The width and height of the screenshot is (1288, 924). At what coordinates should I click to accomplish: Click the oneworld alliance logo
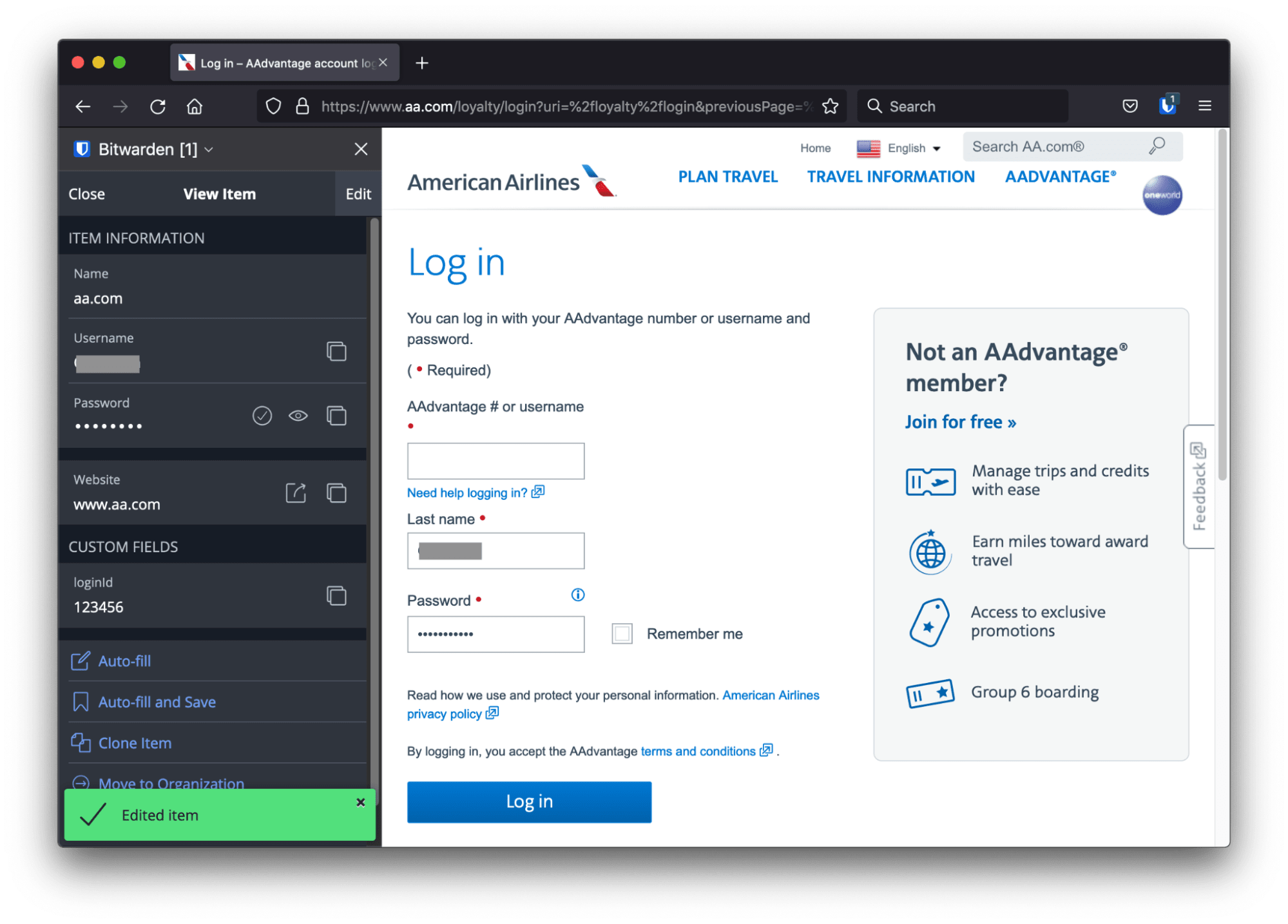(x=1162, y=195)
